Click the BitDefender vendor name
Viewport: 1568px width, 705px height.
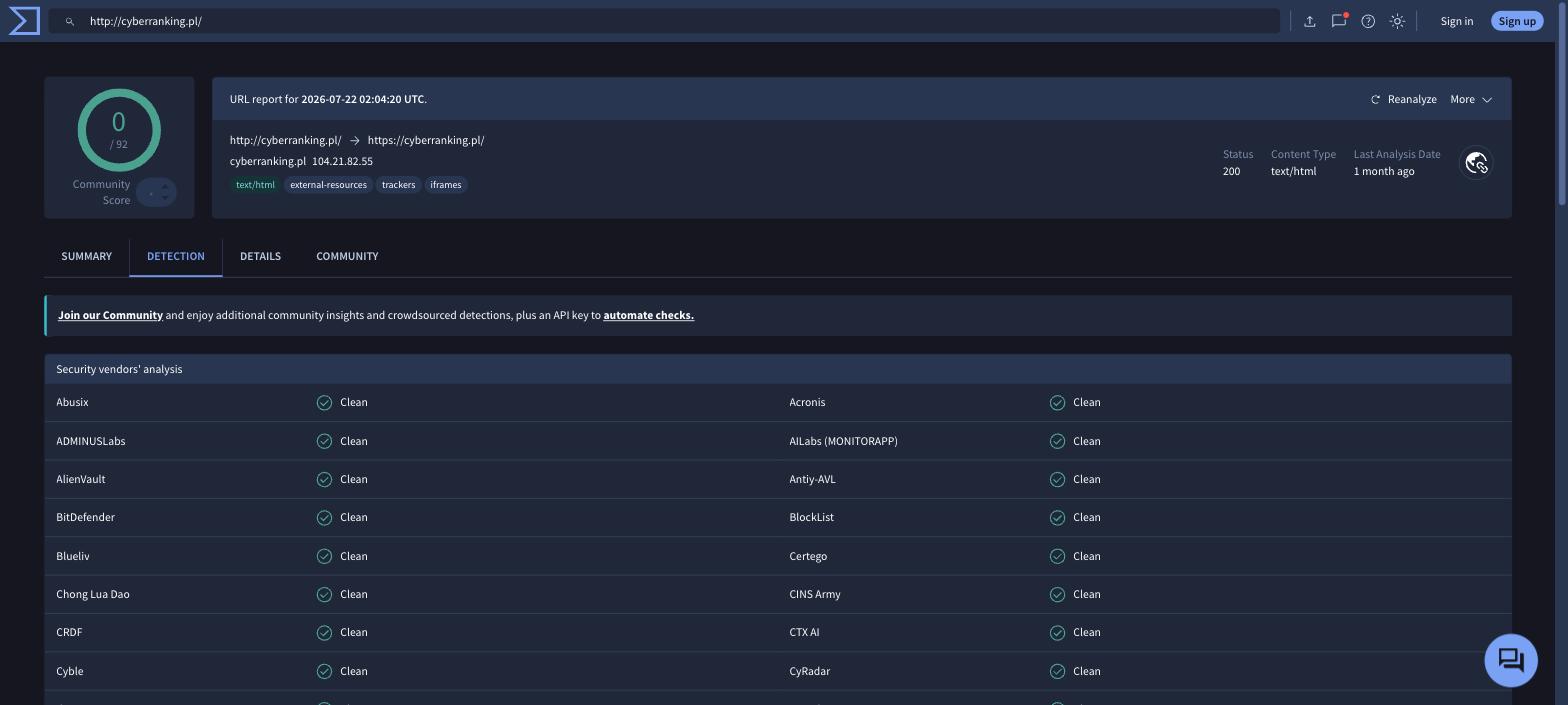click(86, 518)
